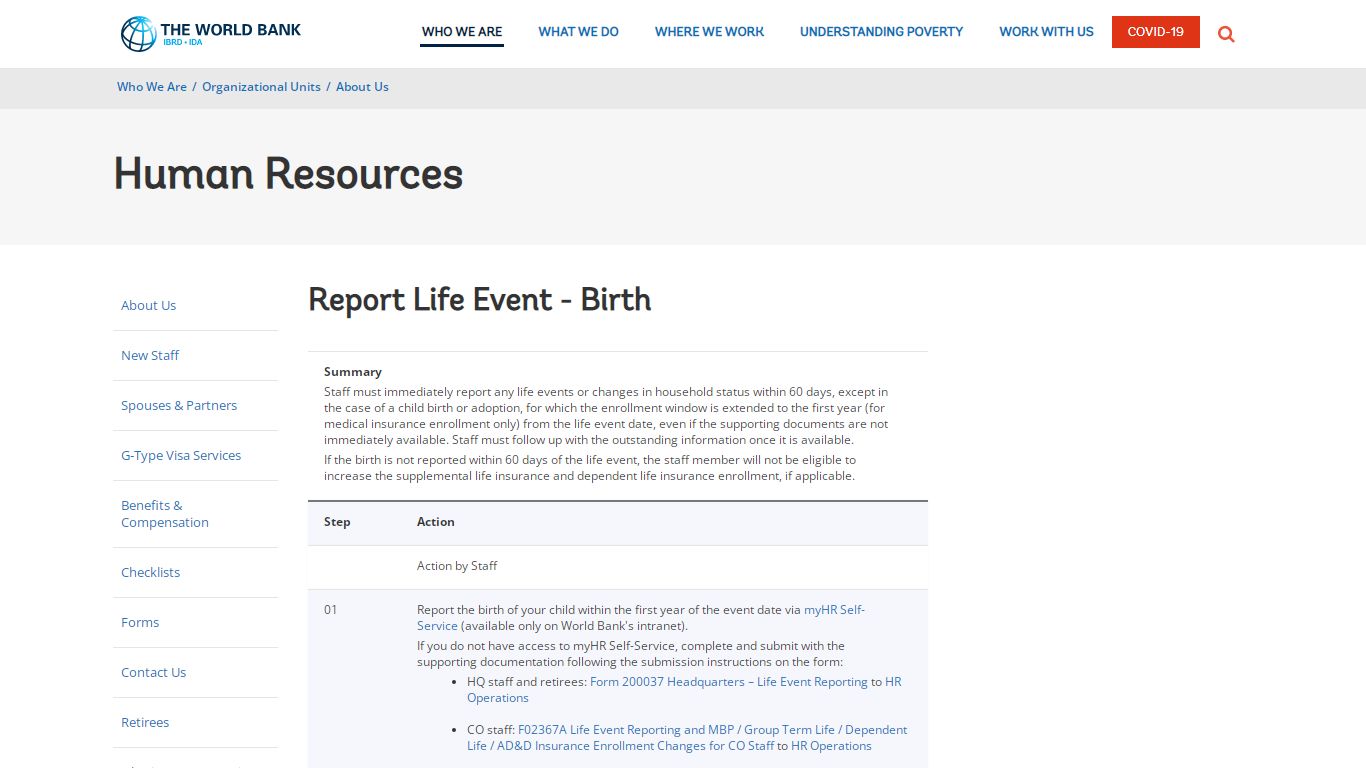The height and width of the screenshot is (768, 1366).
Task: Click the Human Resources heading
Action: [288, 174]
